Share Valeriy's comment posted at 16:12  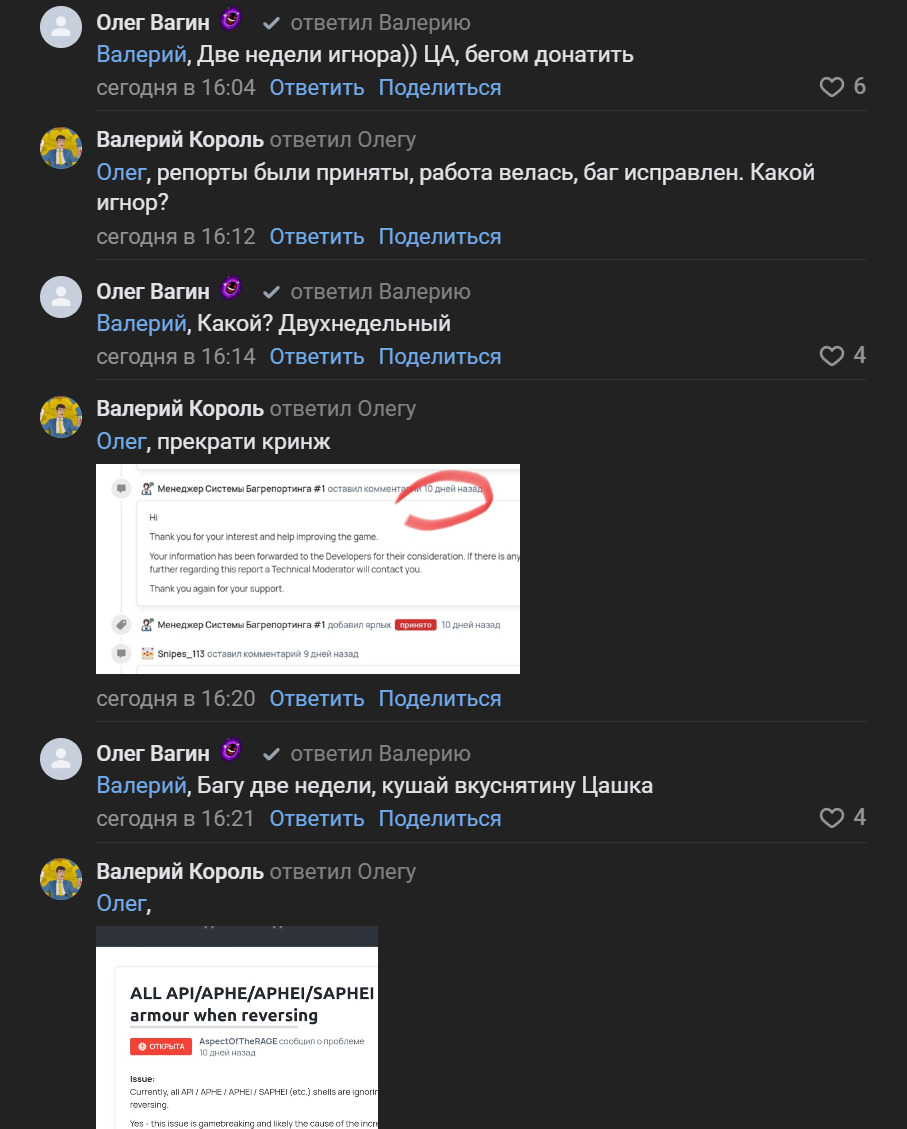pyautogui.click(x=439, y=237)
